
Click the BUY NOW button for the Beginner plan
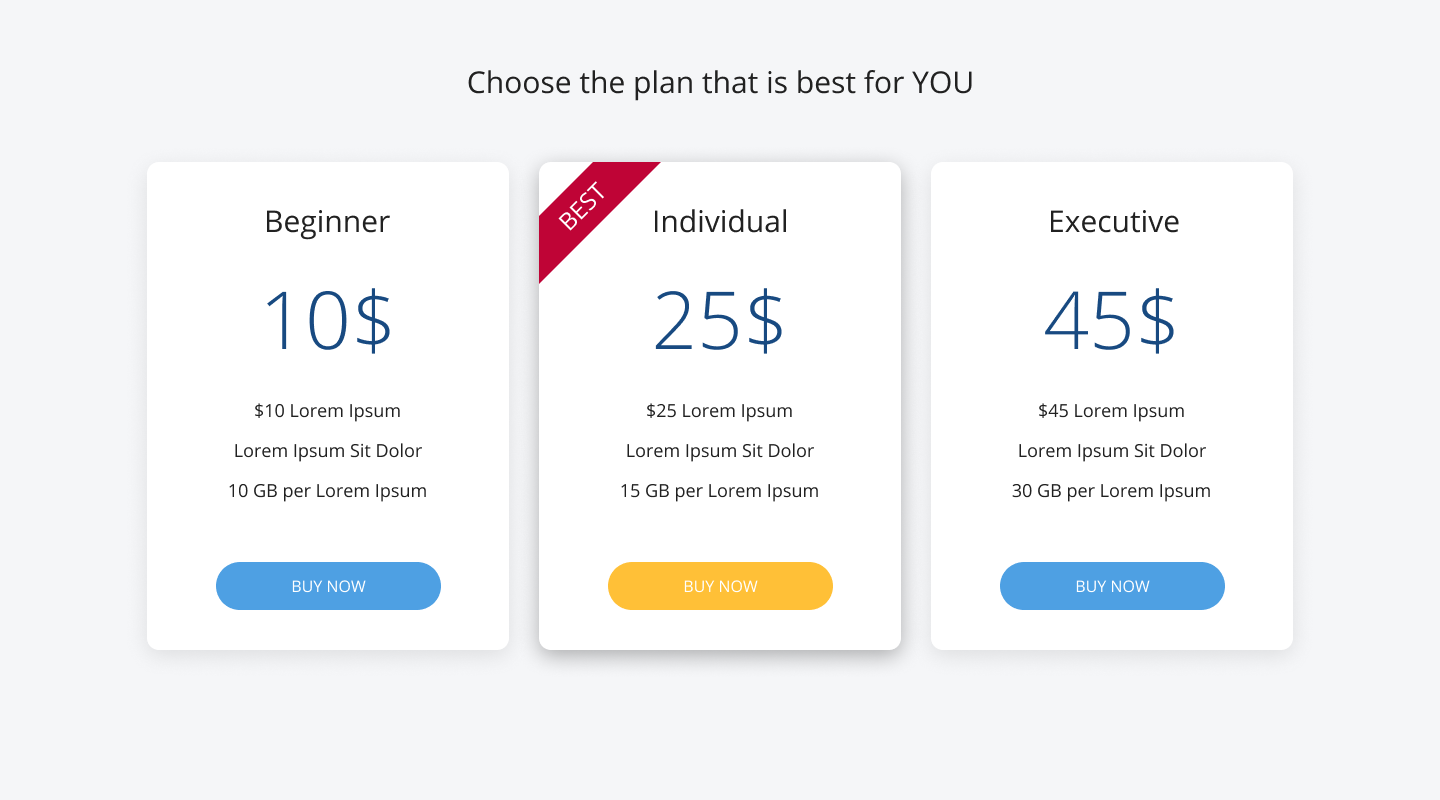tap(328, 586)
